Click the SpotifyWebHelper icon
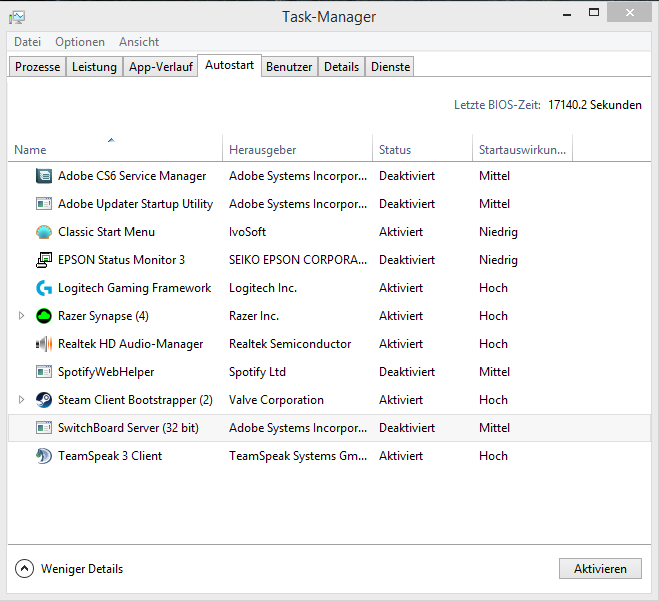 coord(44,372)
